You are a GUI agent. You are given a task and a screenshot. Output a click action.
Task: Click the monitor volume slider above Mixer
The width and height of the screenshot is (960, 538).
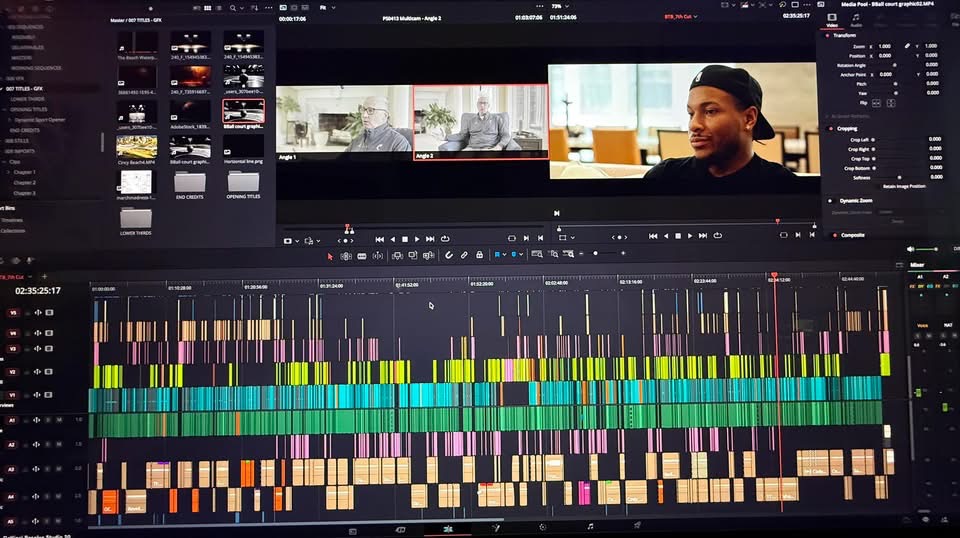coord(927,249)
